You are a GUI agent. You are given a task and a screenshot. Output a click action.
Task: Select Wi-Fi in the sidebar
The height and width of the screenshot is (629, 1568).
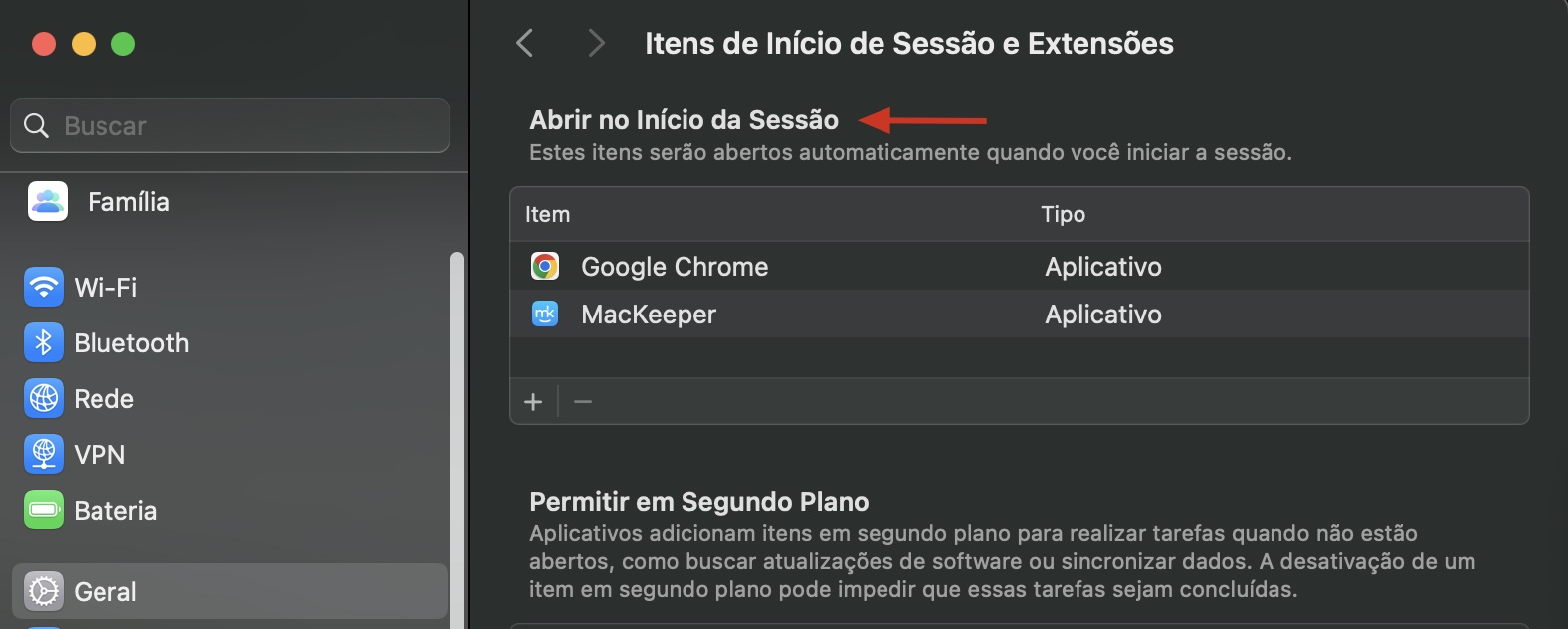(103, 287)
